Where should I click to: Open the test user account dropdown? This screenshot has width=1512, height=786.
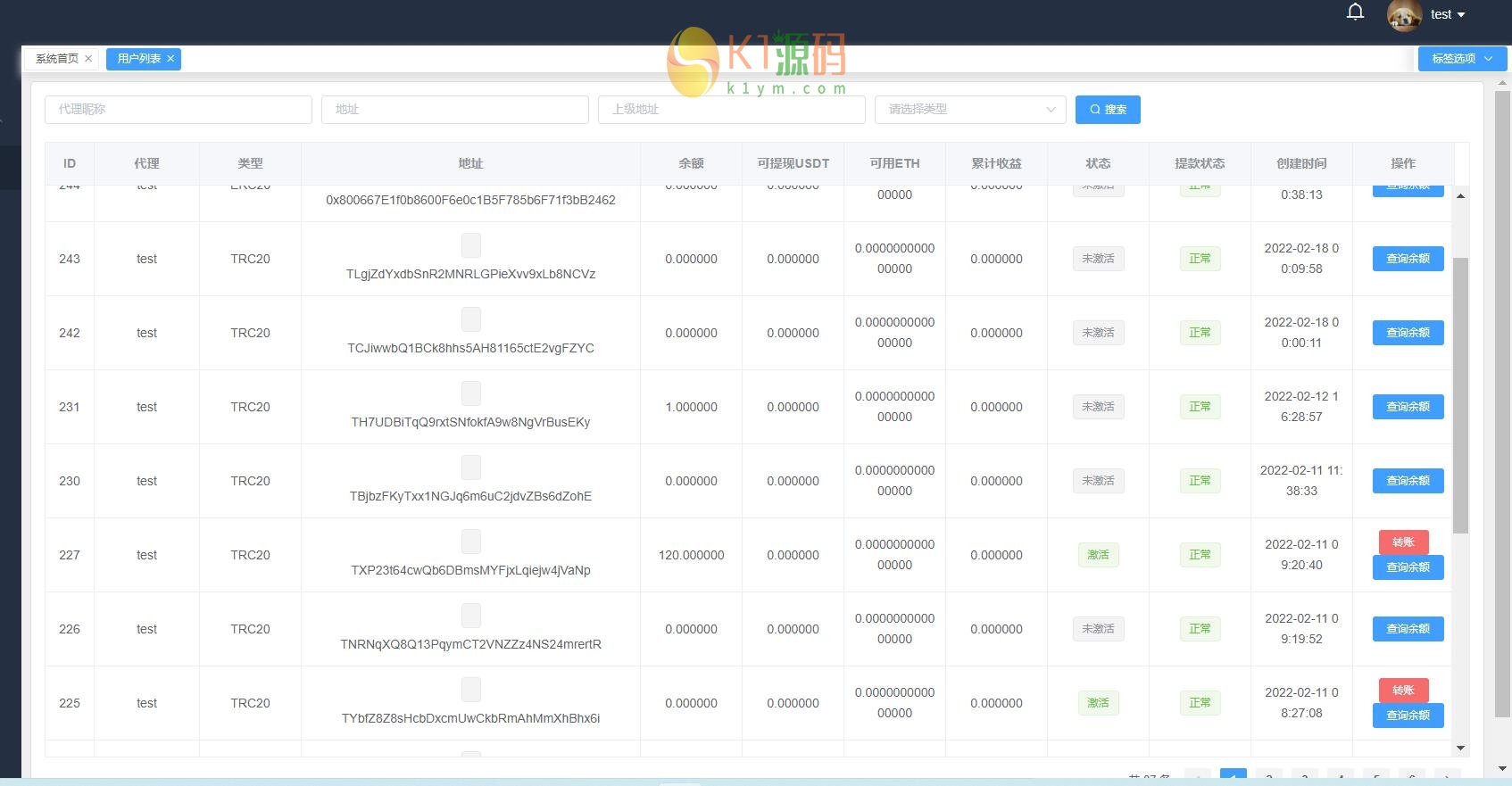1448,15
